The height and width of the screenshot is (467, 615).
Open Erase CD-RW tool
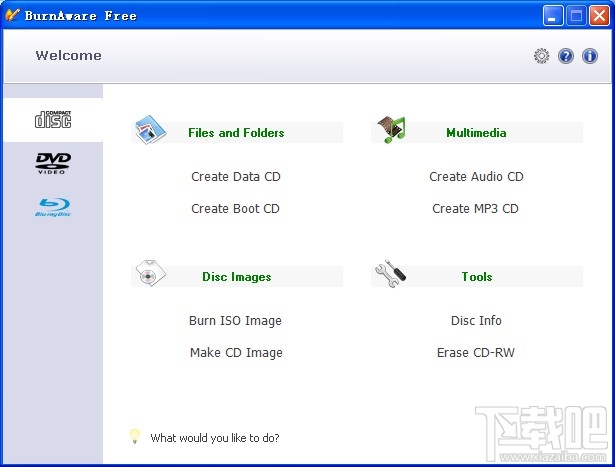click(x=476, y=353)
